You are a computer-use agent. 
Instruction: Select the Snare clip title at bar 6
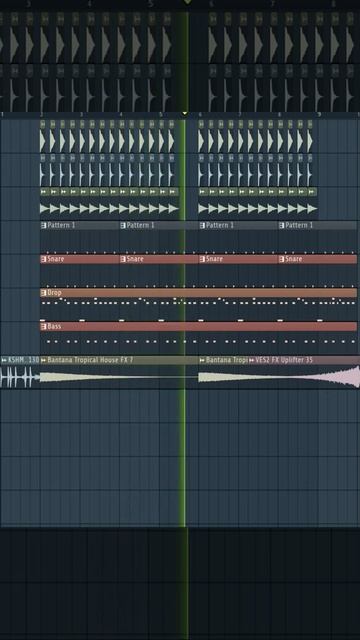click(x=214, y=259)
